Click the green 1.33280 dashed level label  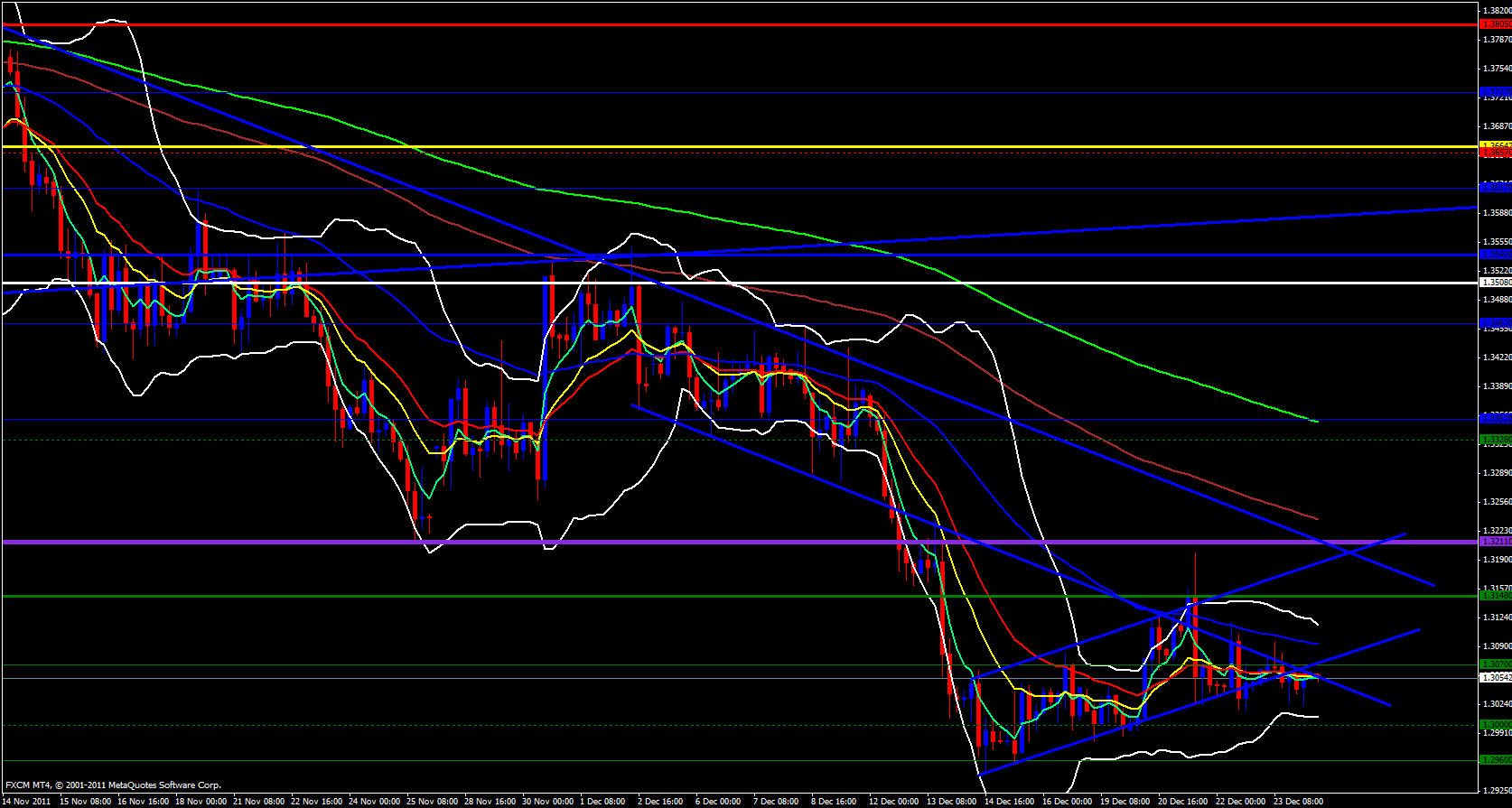1495,440
